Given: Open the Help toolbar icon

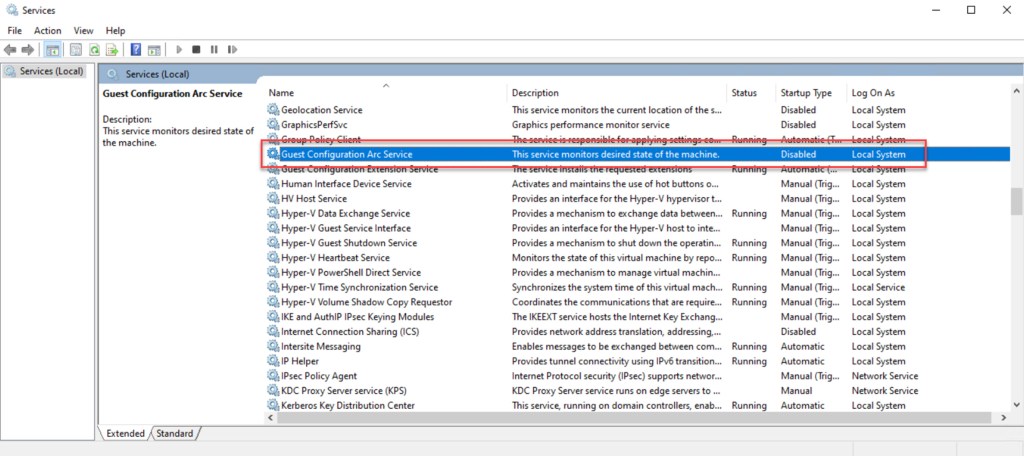Looking at the screenshot, I should 135,49.
